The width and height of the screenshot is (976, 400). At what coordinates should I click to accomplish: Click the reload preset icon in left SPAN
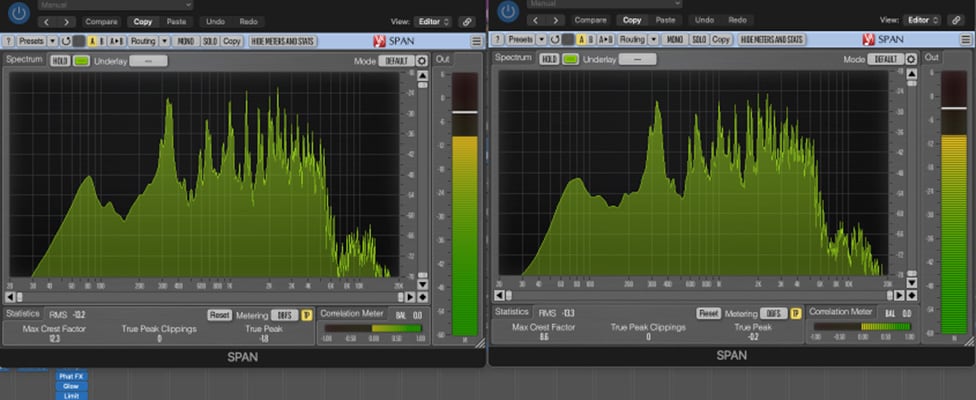click(x=66, y=41)
